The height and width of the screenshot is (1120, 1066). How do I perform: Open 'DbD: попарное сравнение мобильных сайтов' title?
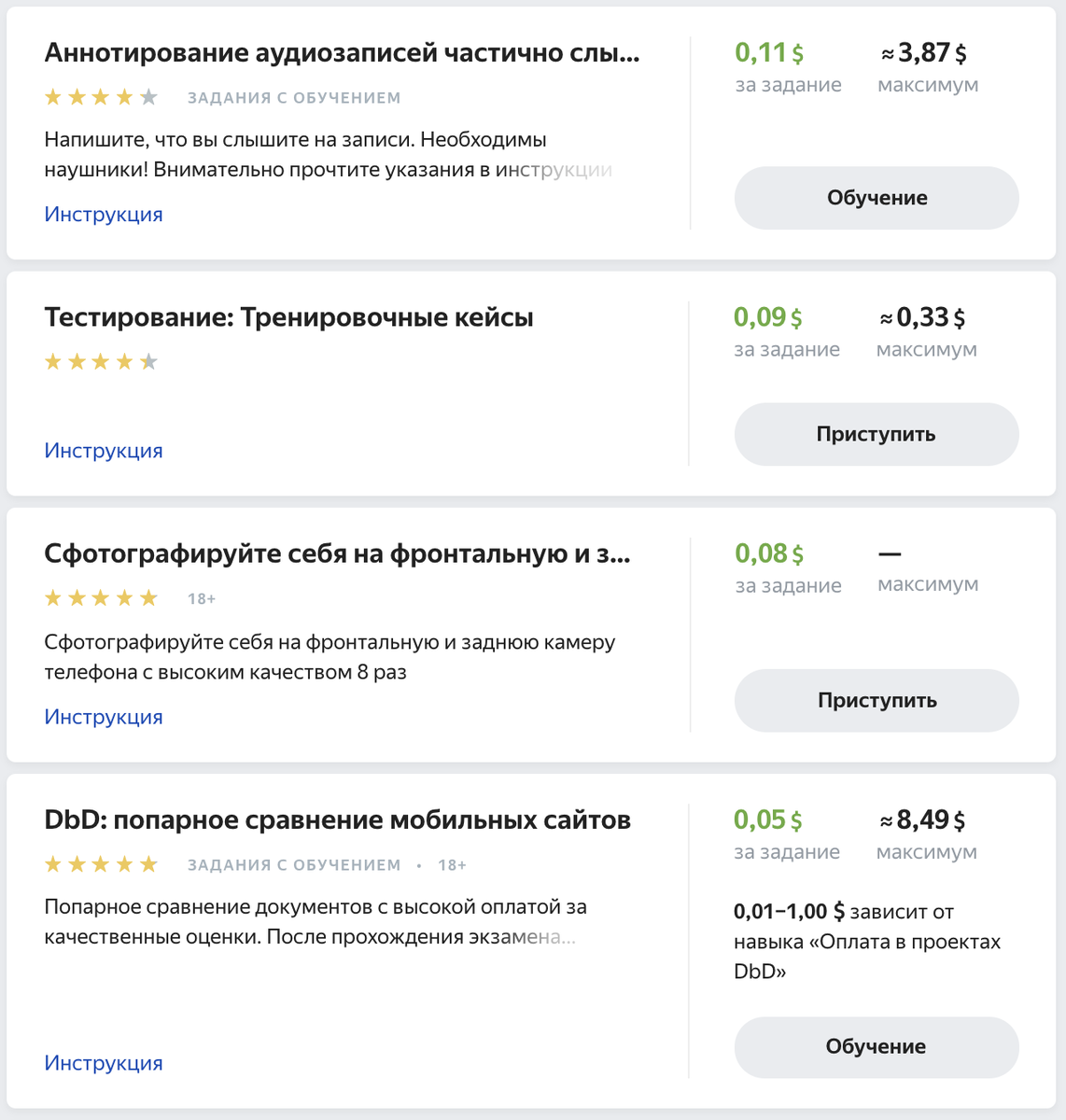point(337,820)
